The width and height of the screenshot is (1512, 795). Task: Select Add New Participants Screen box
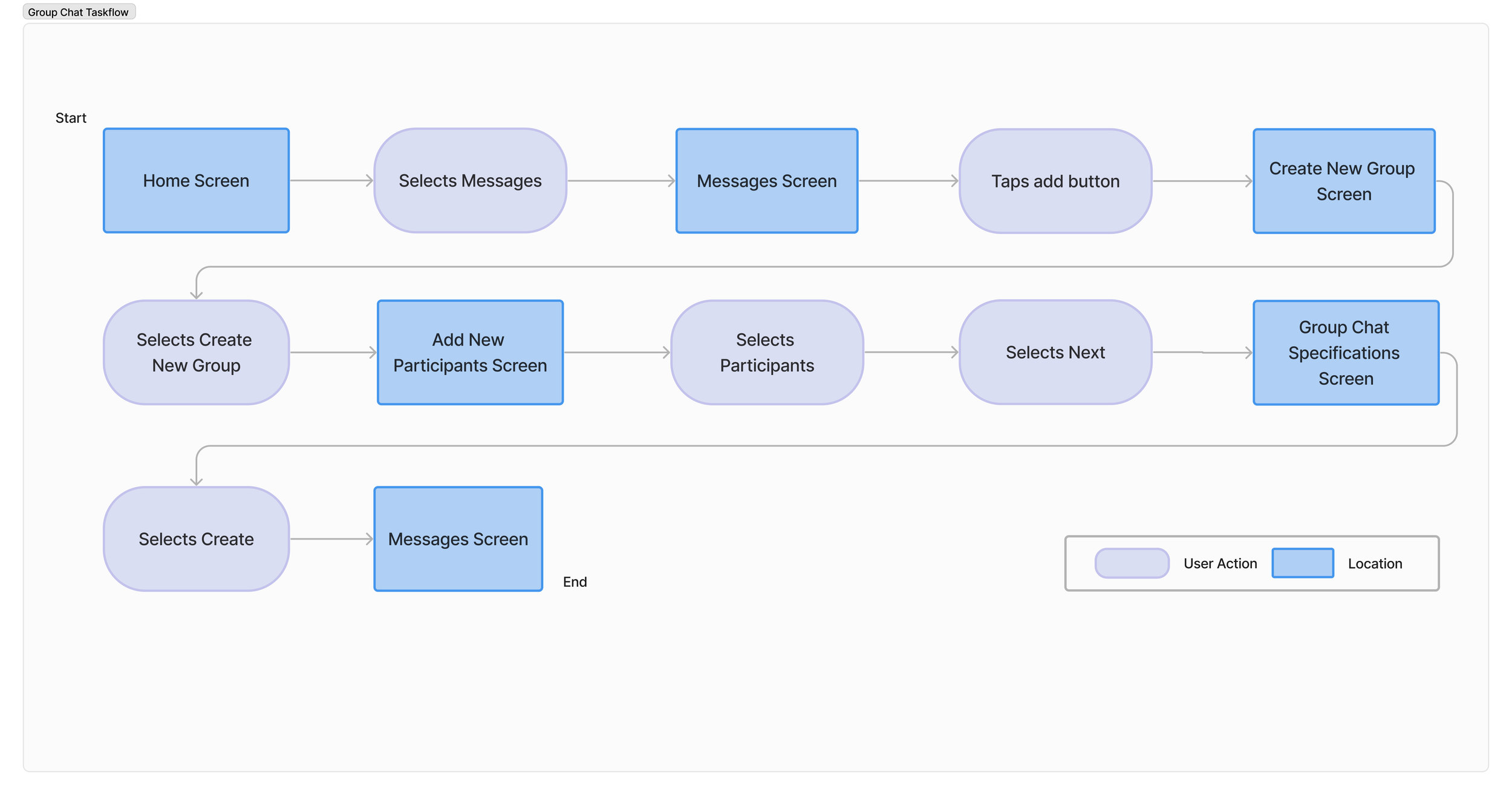[470, 352]
